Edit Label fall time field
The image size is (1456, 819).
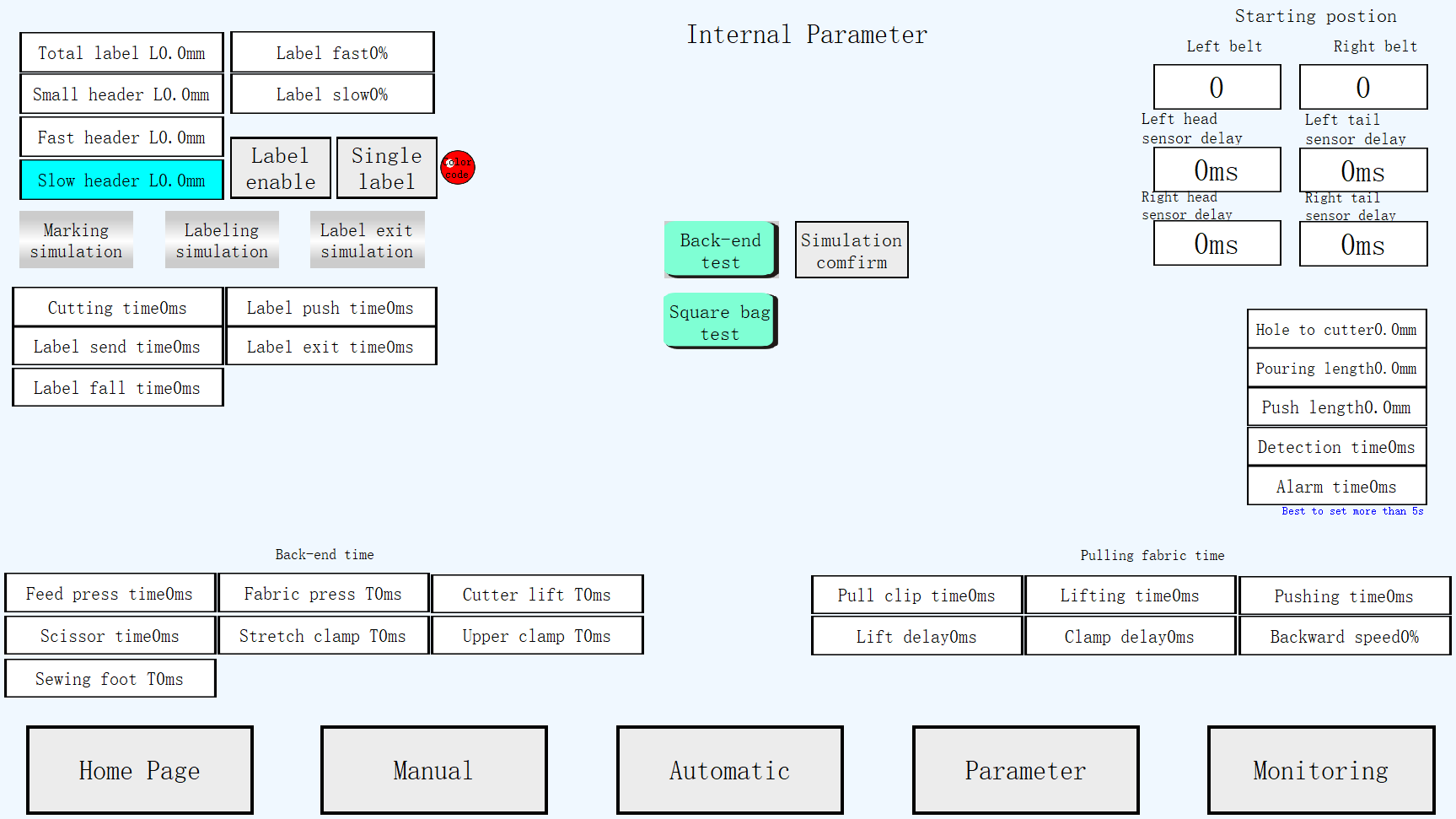point(118,387)
